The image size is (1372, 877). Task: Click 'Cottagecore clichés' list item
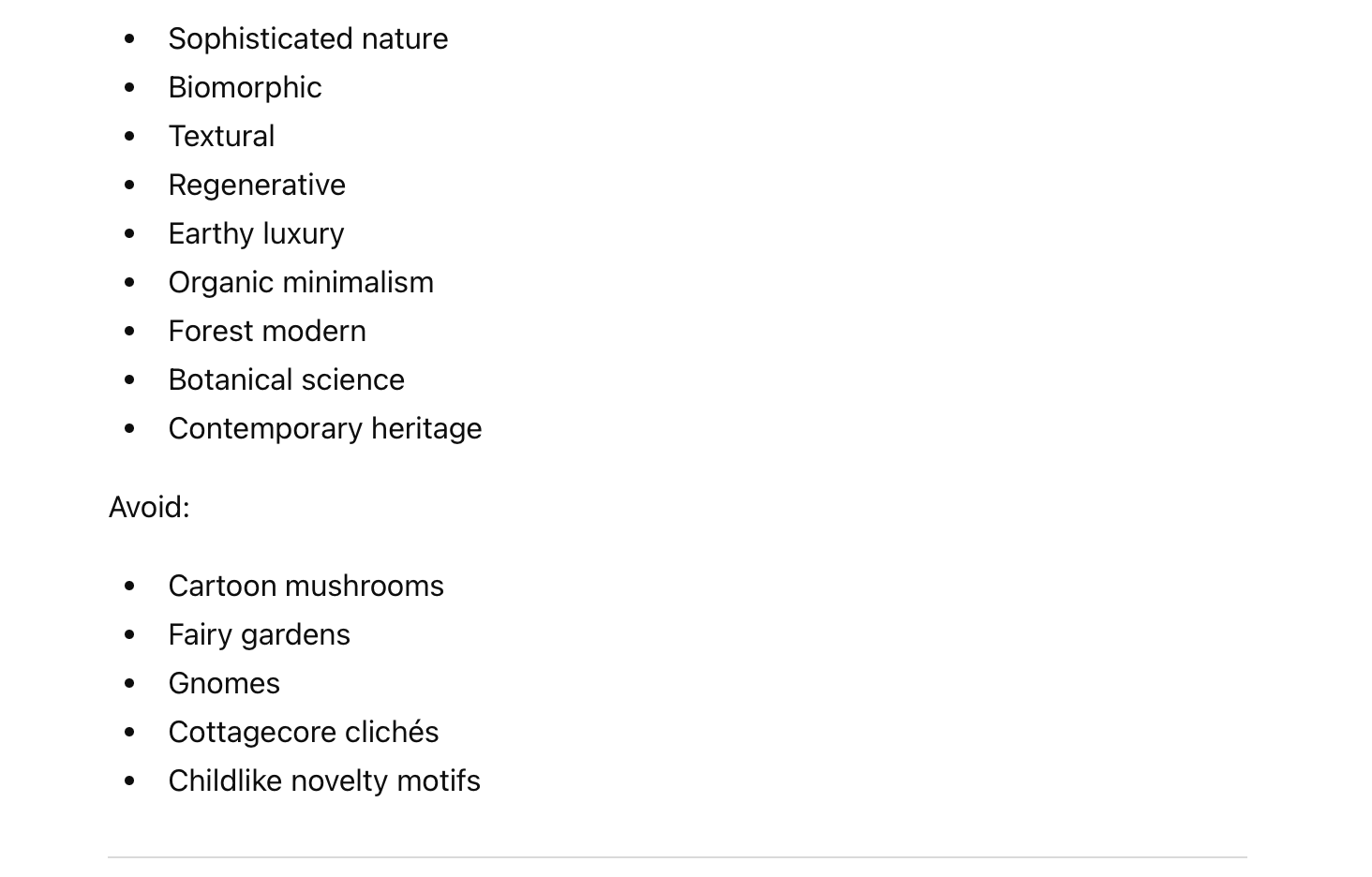303,732
